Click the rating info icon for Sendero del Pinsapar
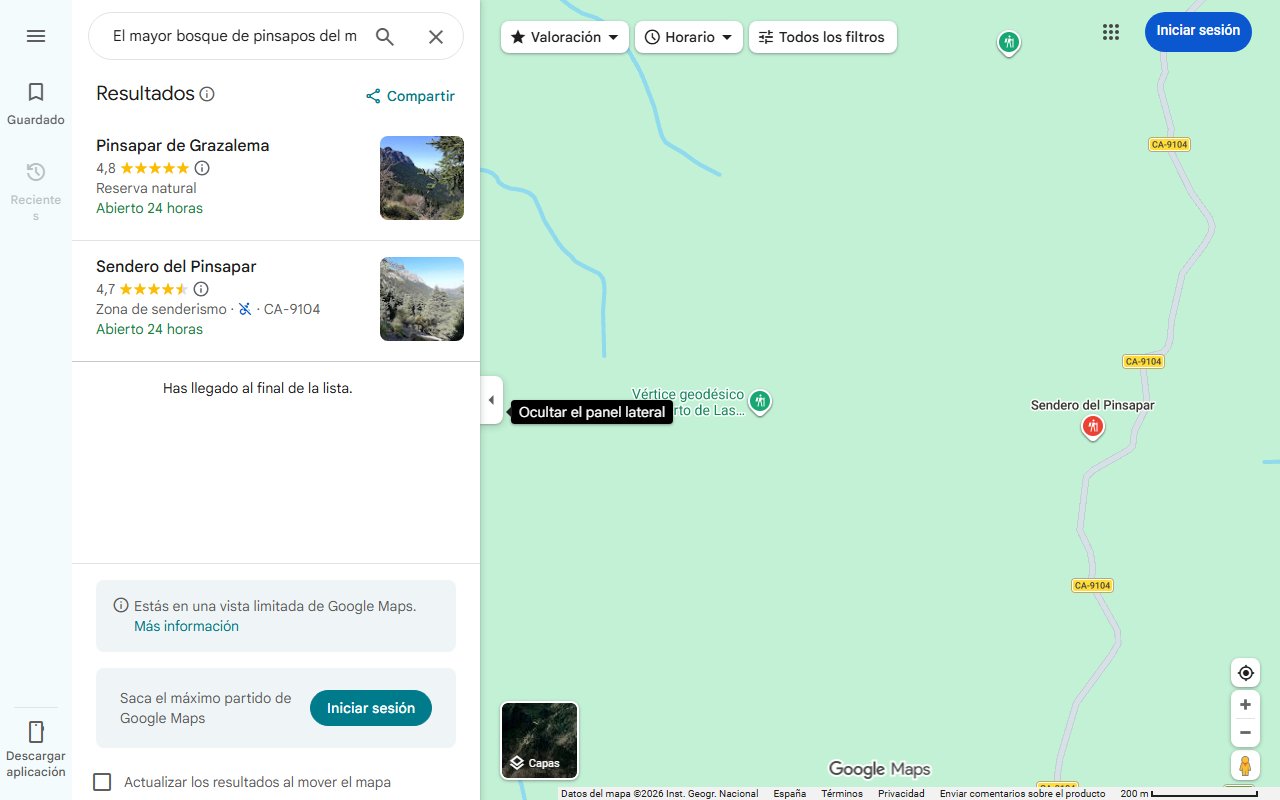 point(201,289)
